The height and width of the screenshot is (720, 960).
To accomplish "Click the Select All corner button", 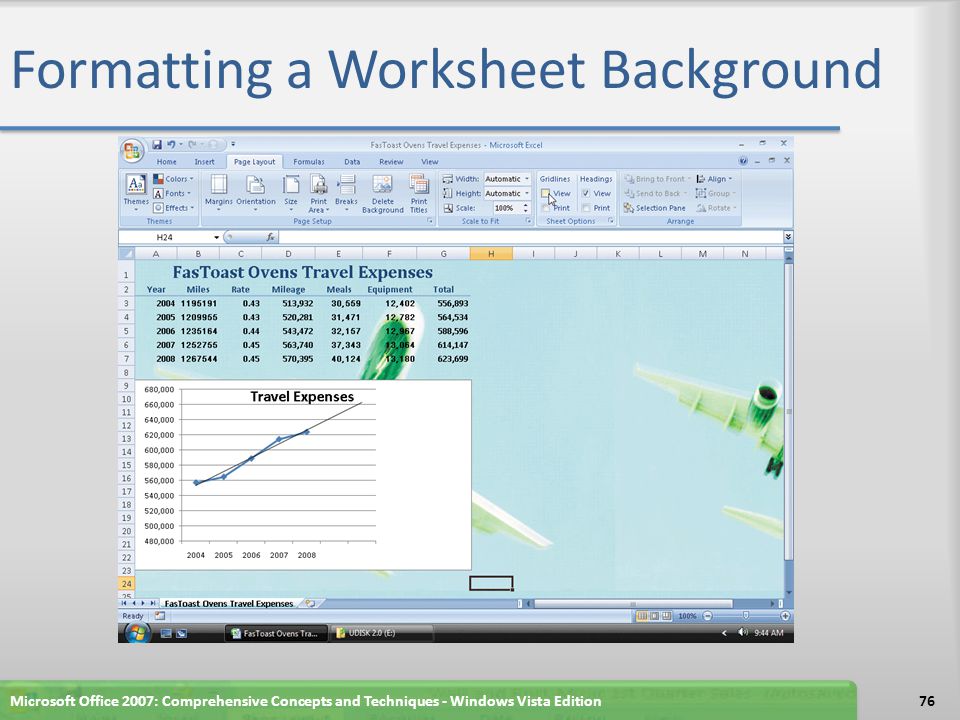I will (126, 253).
